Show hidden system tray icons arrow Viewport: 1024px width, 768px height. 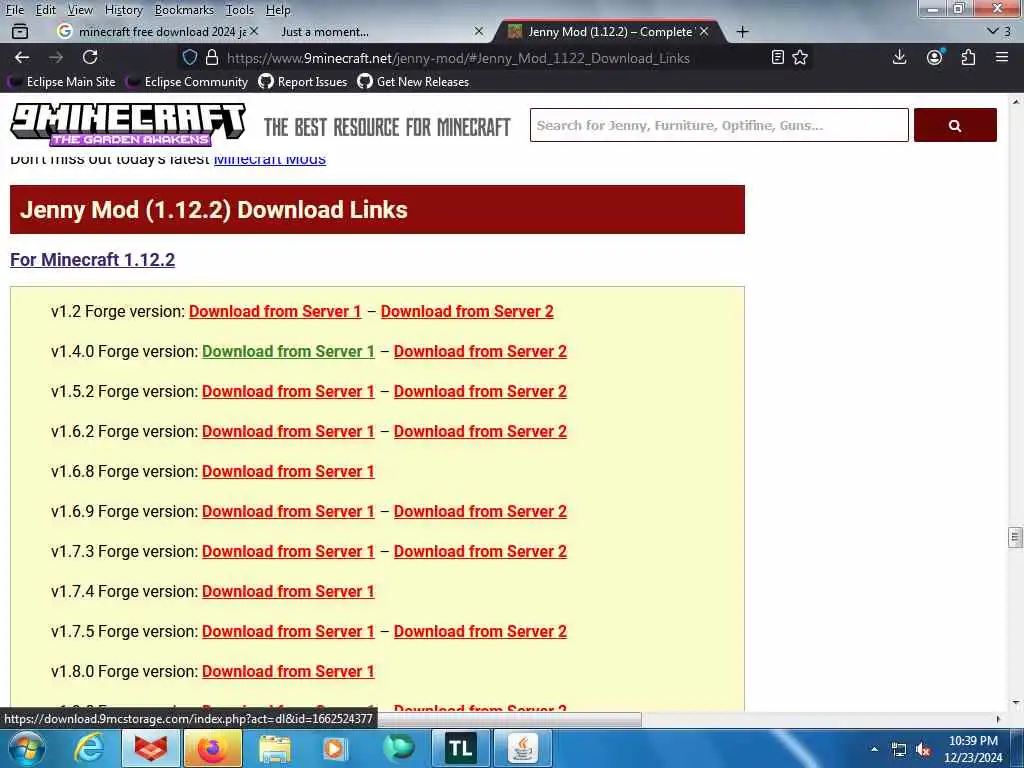click(x=874, y=749)
